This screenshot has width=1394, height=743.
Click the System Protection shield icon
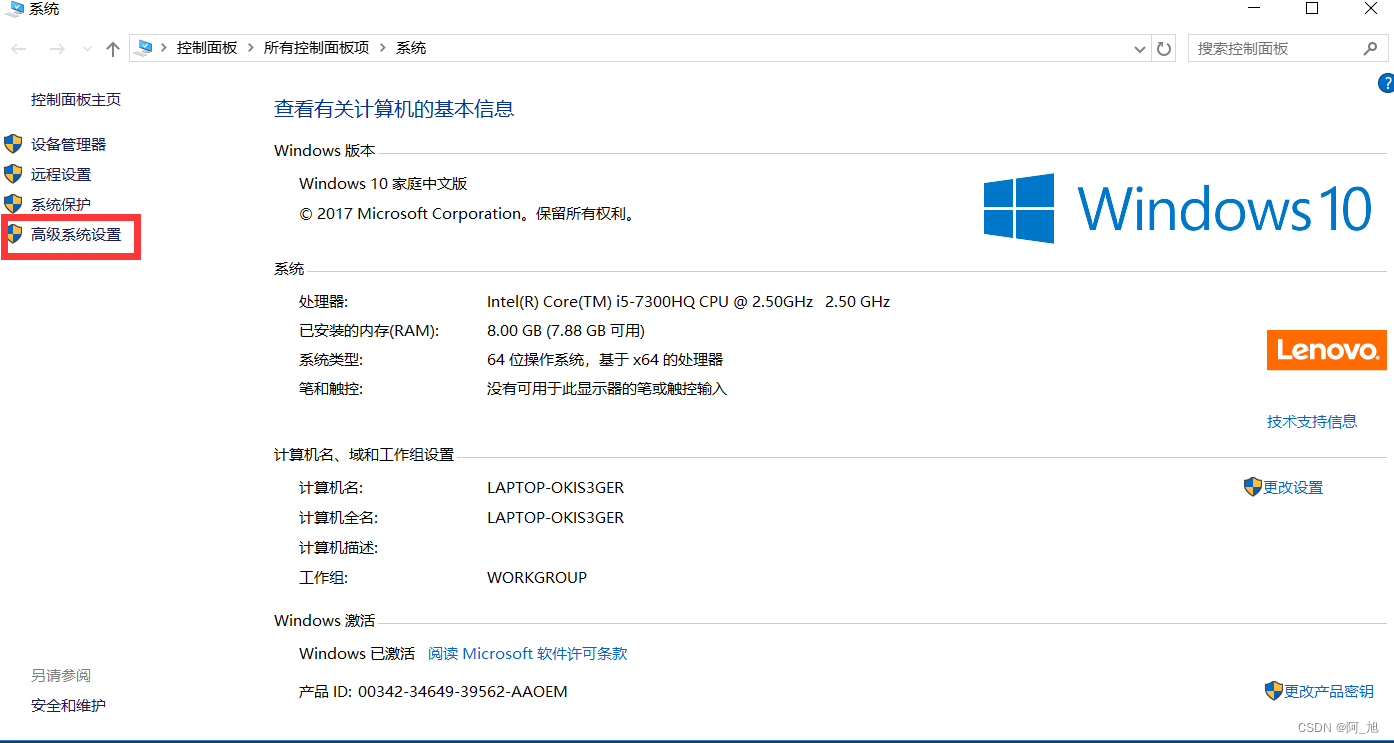tap(13, 204)
